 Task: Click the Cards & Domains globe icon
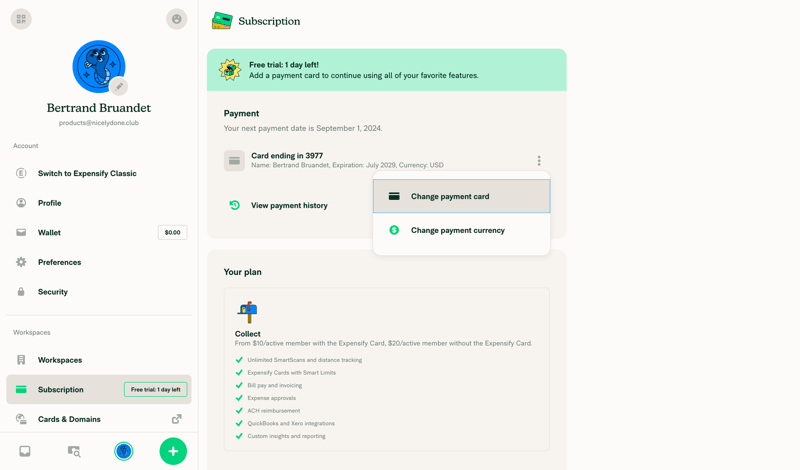[21, 419]
